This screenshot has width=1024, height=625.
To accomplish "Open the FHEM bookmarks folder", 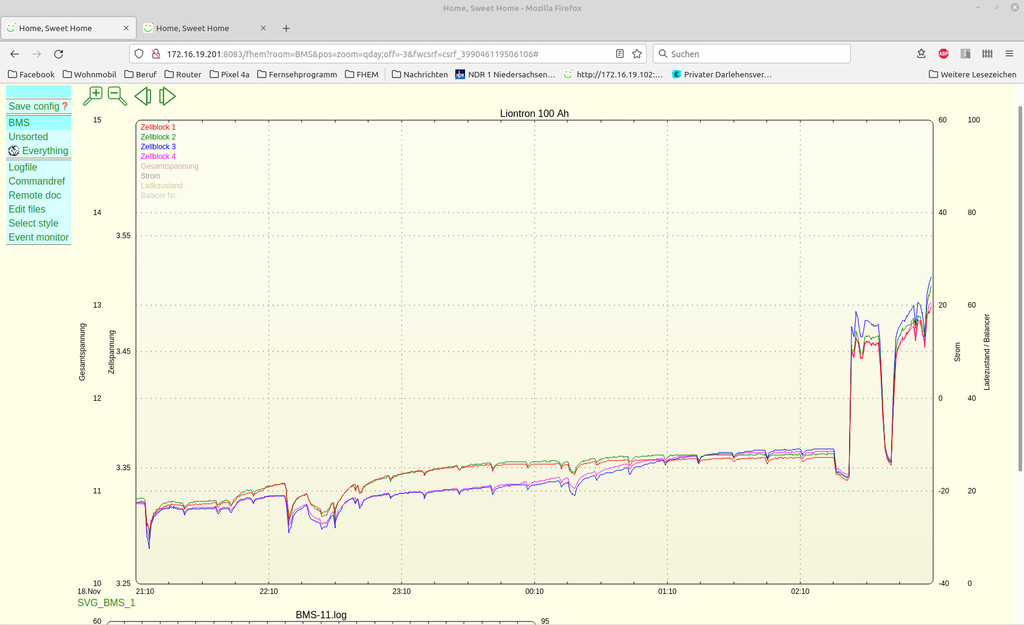I will click(362, 74).
